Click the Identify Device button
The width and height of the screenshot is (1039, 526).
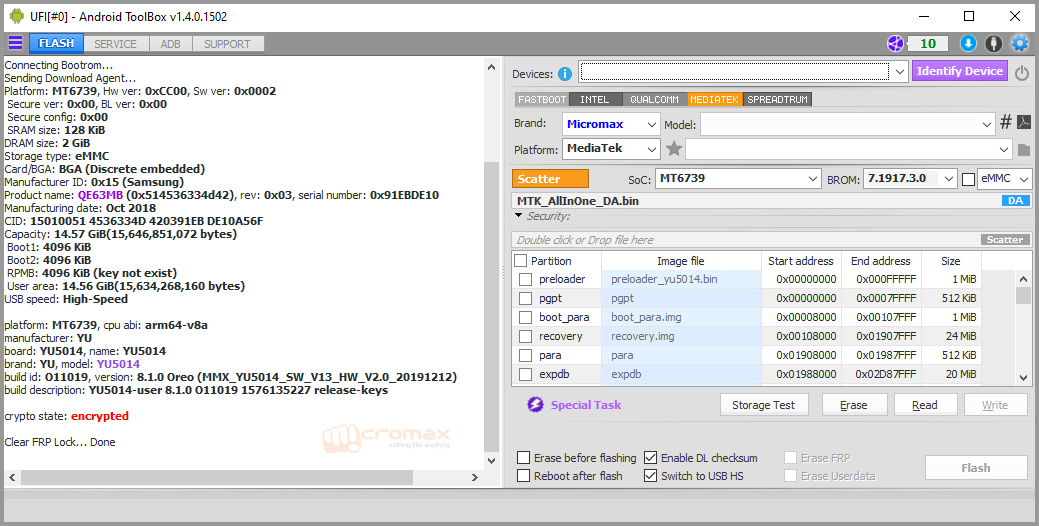[959, 71]
